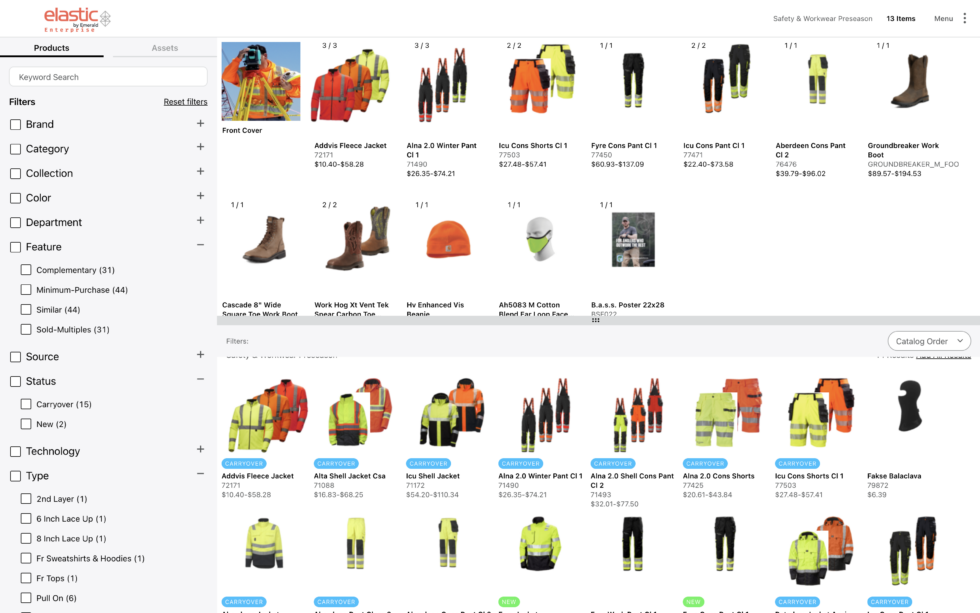980x613 pixels.
Task: Click the minus icon on the Type filter
Action: click(x=200, y=475)
